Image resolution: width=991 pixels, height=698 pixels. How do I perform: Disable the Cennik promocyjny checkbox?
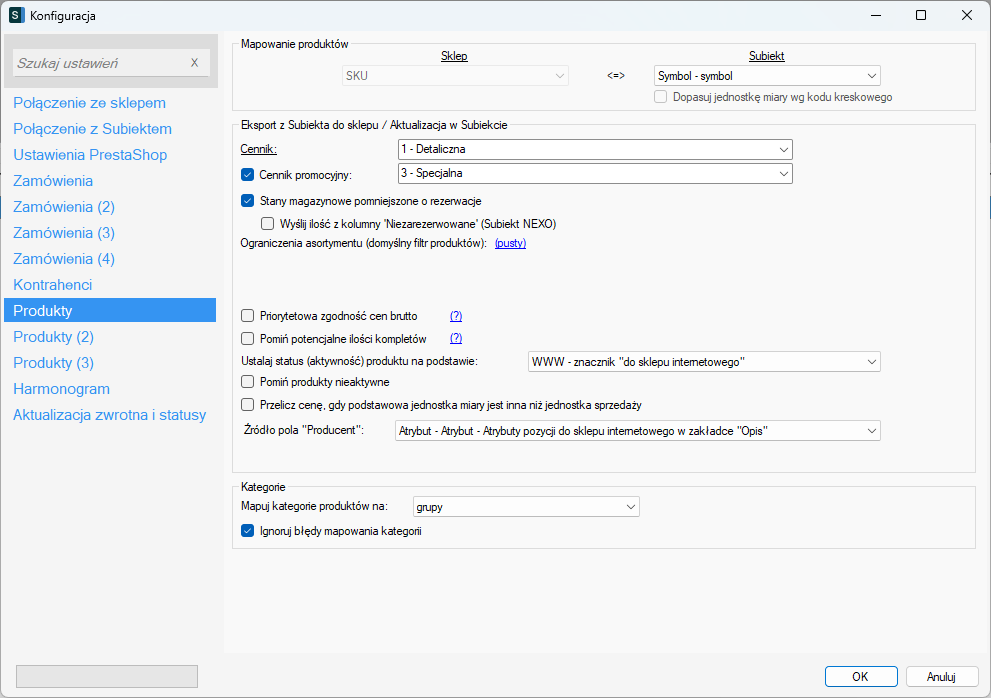[x=249, y=175]
